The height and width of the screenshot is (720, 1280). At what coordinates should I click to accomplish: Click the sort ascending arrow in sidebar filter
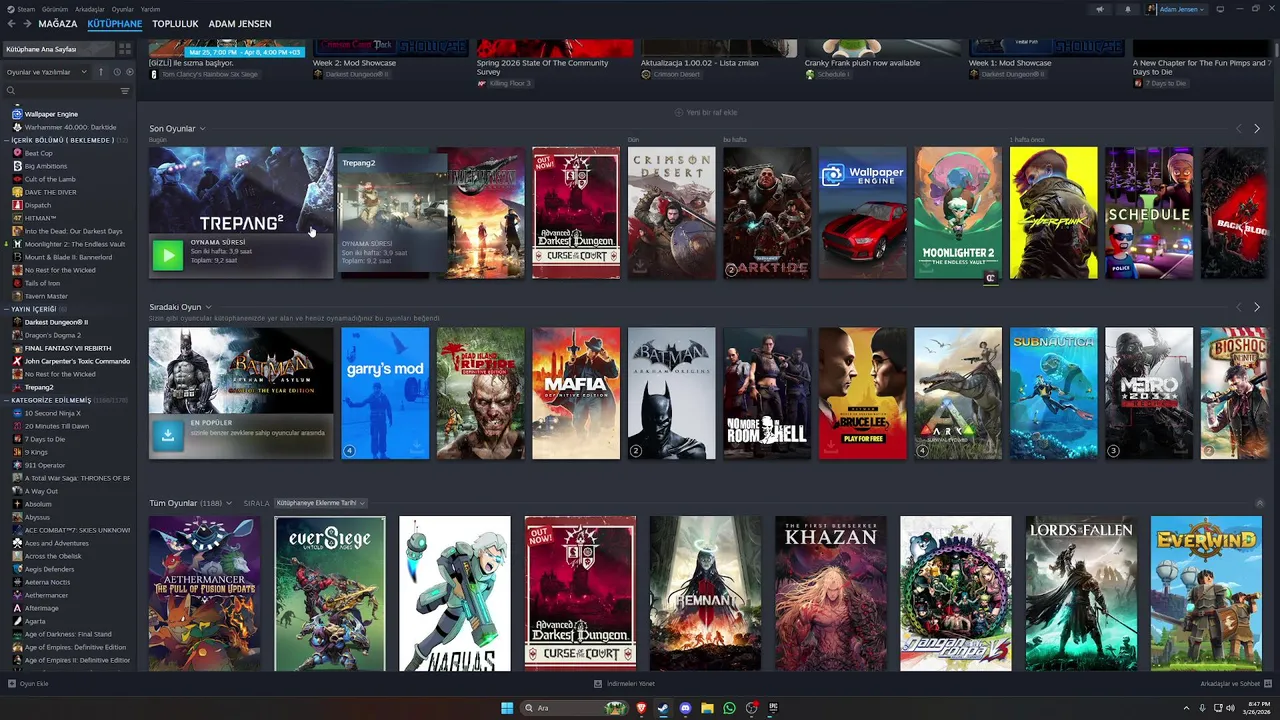pos(100,72)
